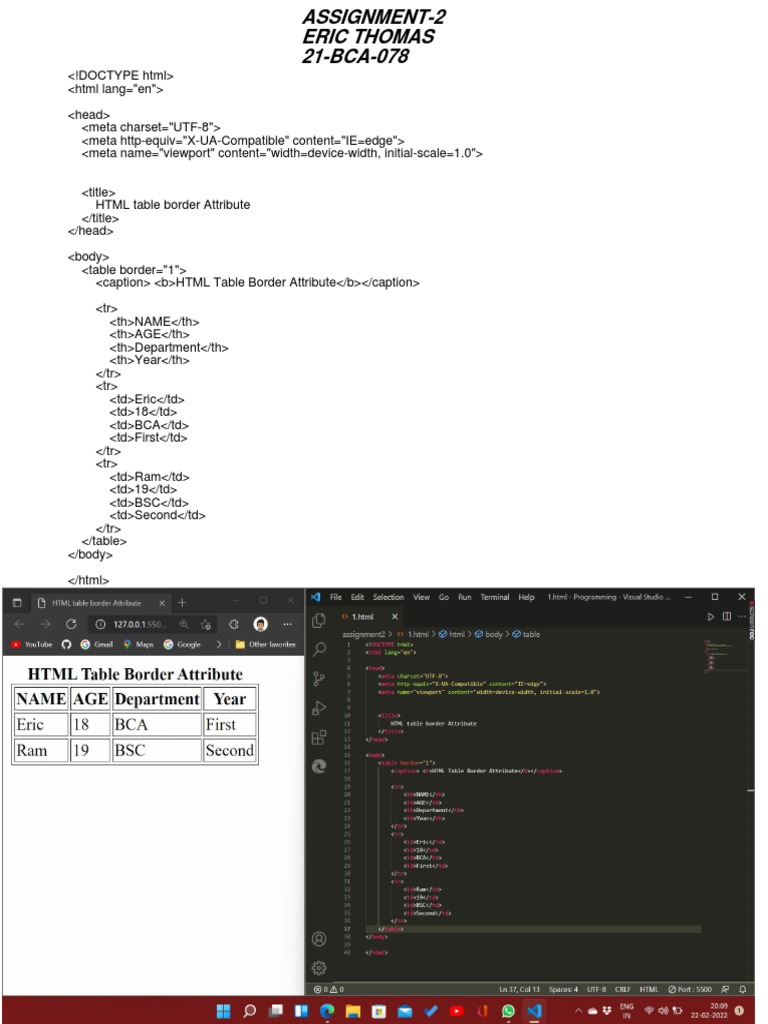
Task: Click the Manage gear icon in VS Code
Action: coord(319,967)
